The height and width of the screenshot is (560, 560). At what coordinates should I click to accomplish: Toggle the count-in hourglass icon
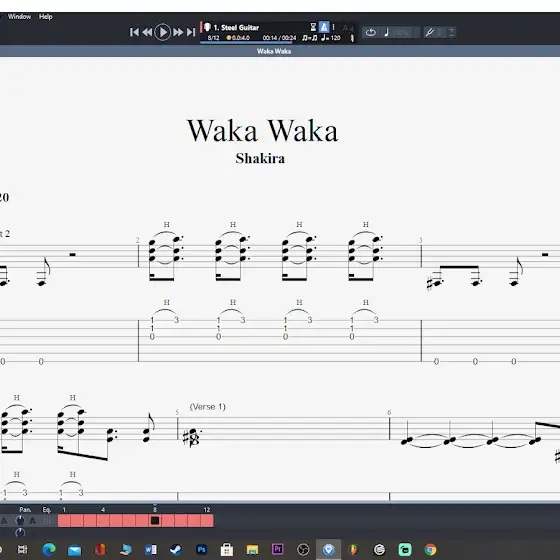[x=313, y=27]
